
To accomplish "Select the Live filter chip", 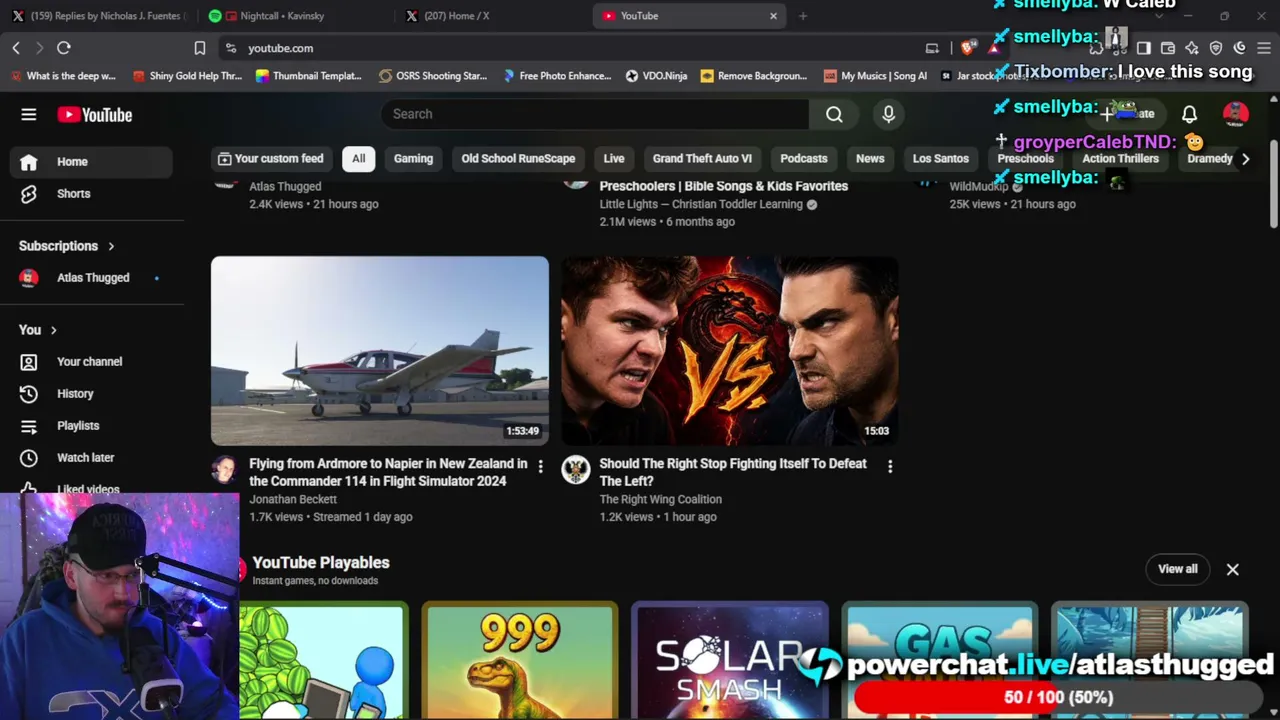I will [614, 159].
